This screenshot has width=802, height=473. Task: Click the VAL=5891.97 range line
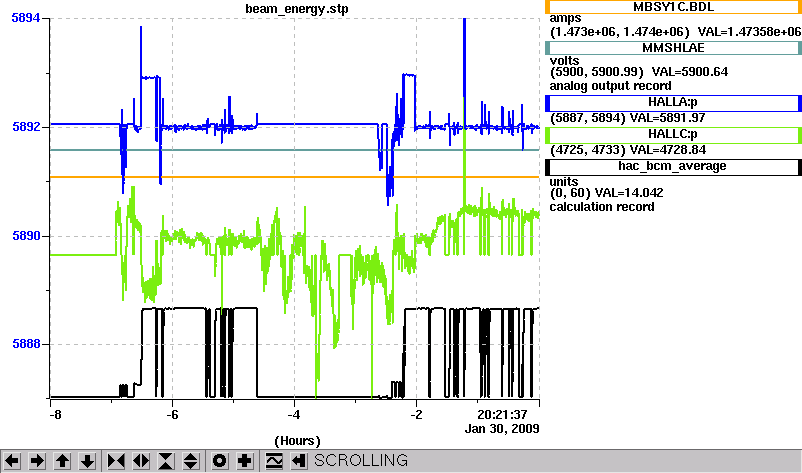(628, 118)
